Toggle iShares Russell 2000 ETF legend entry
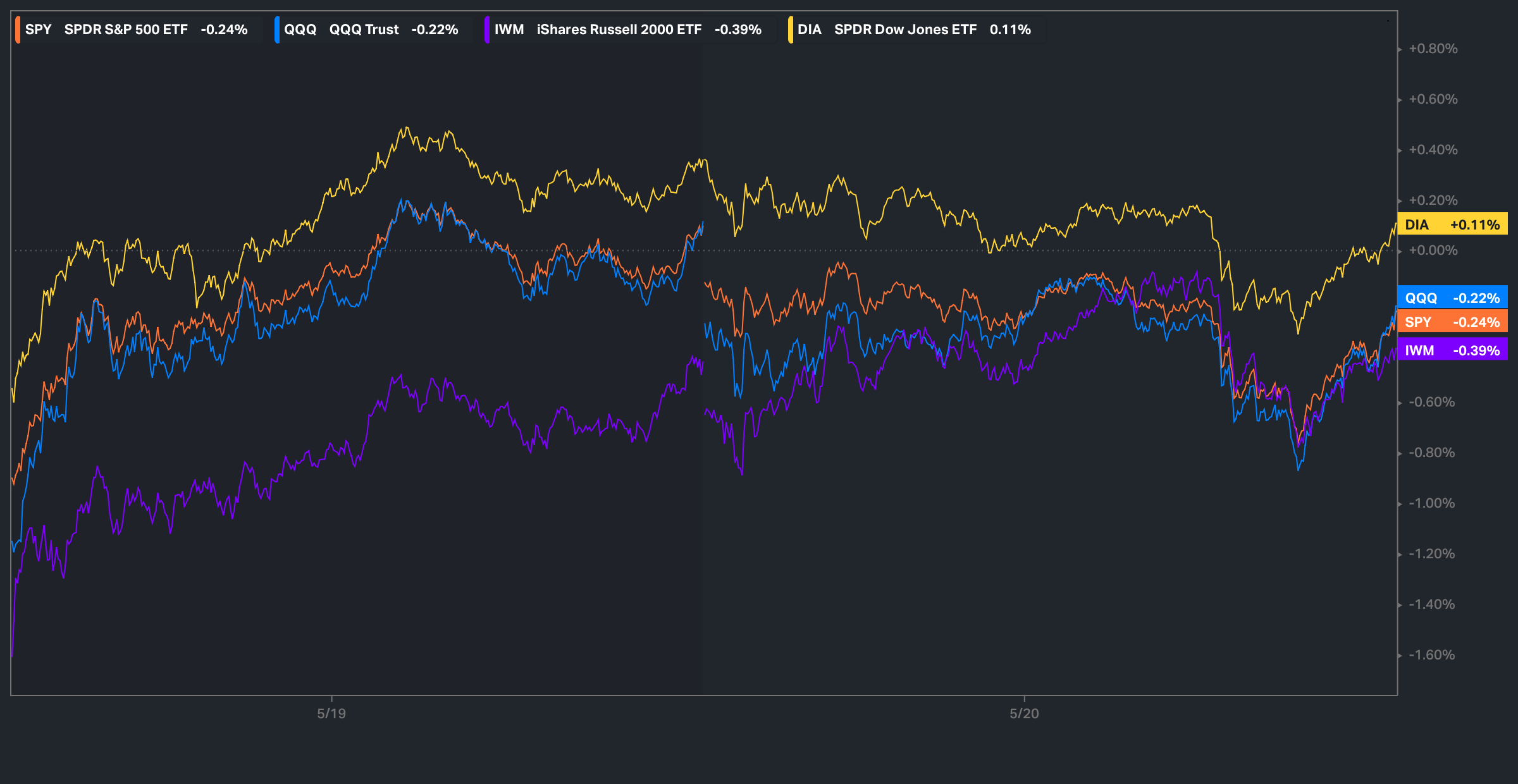Image resolution: width=1518 pixels, height=784 pixels. point(619,30)
